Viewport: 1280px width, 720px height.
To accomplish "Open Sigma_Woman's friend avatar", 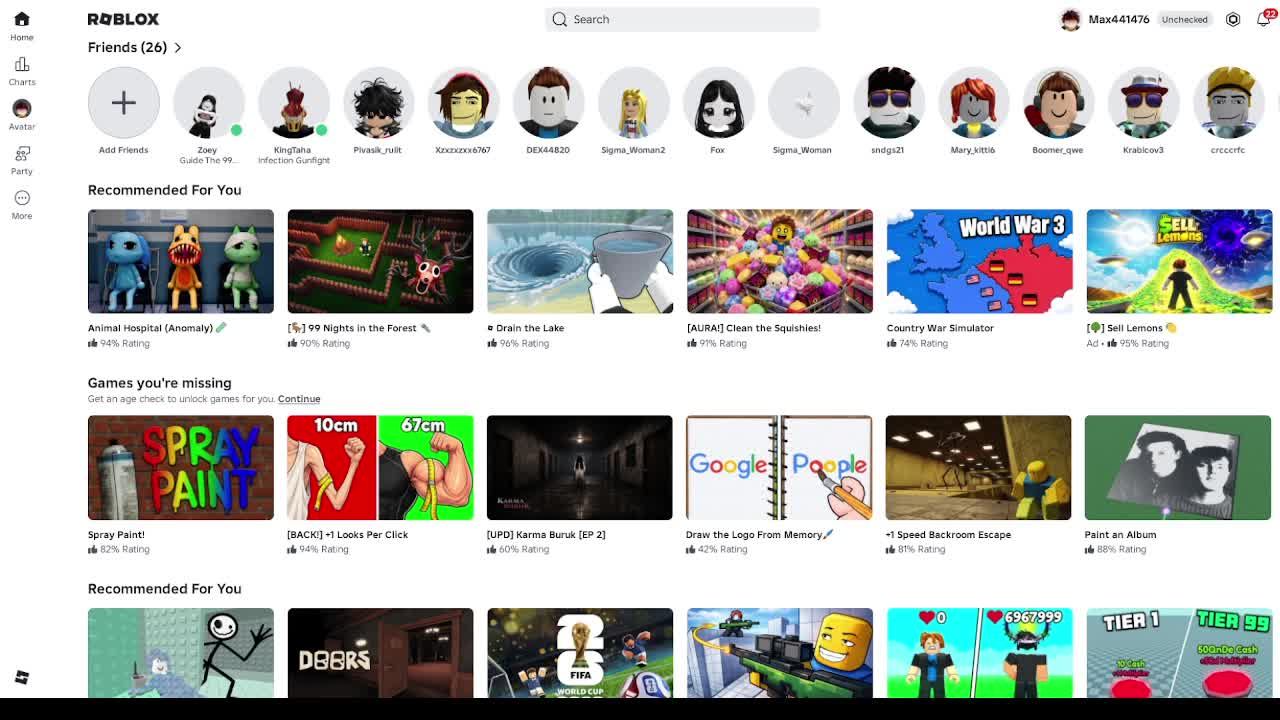I will click(x=803, y=103).
